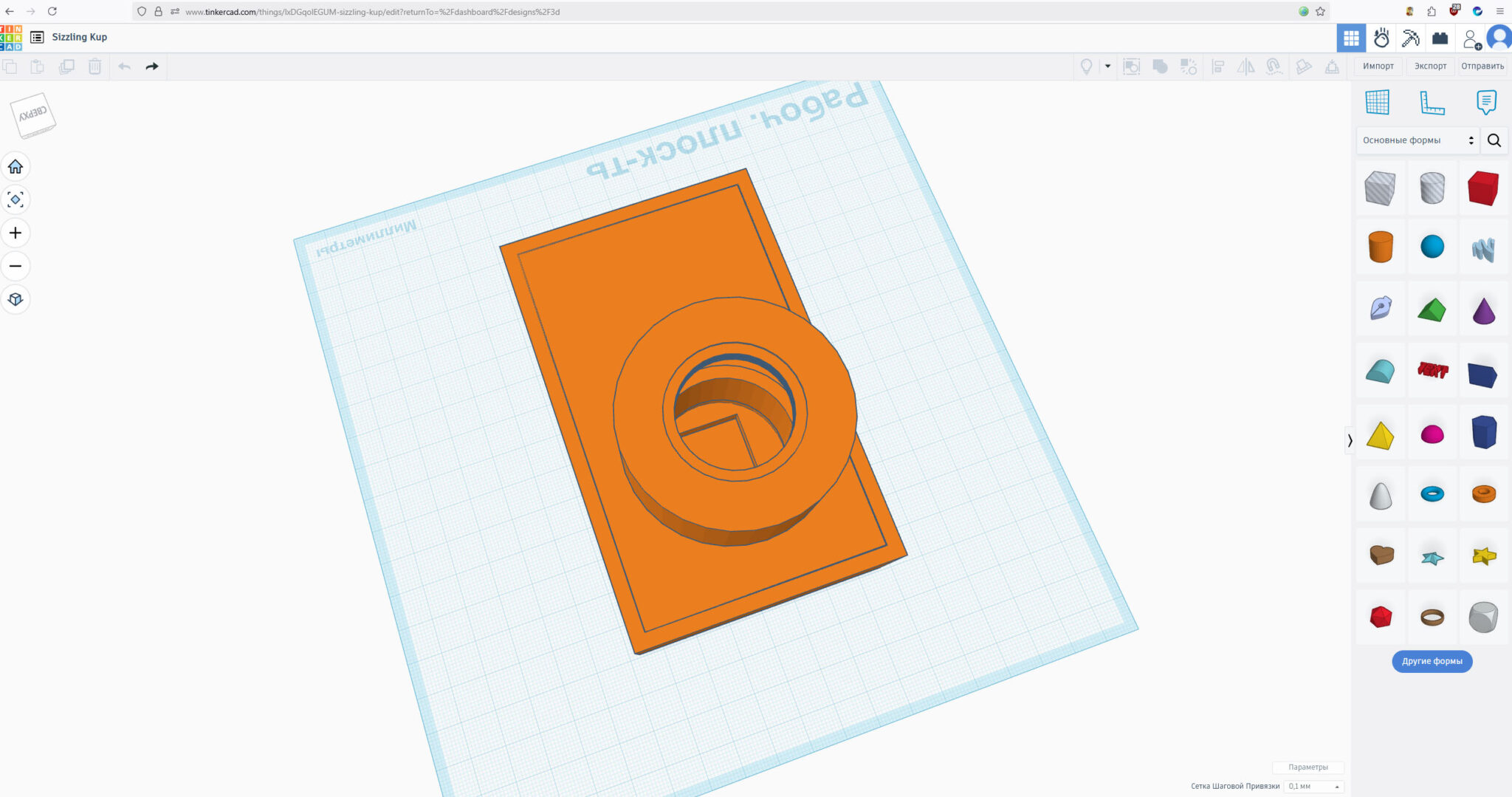Pick the dark blue polygon shape
Viewport: 1512px width, 797px height.
(x=1483, y=432)
